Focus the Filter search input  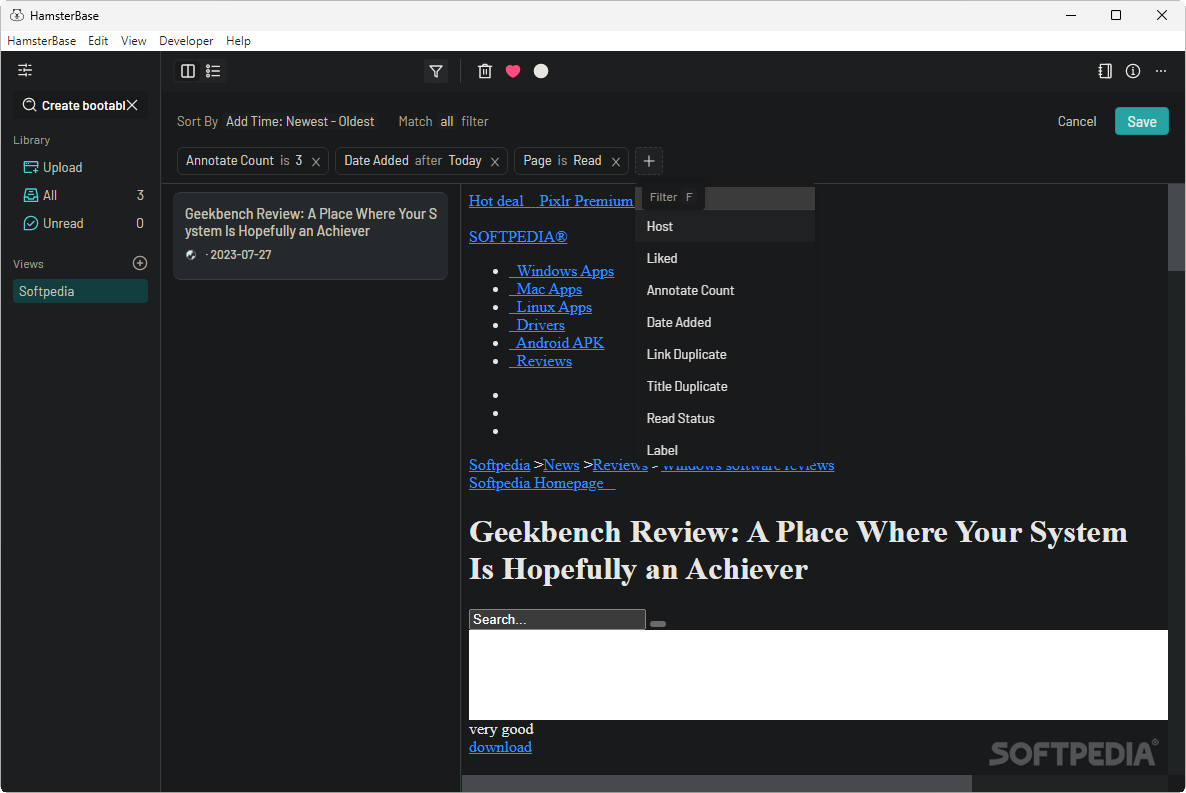click(725, 197)
